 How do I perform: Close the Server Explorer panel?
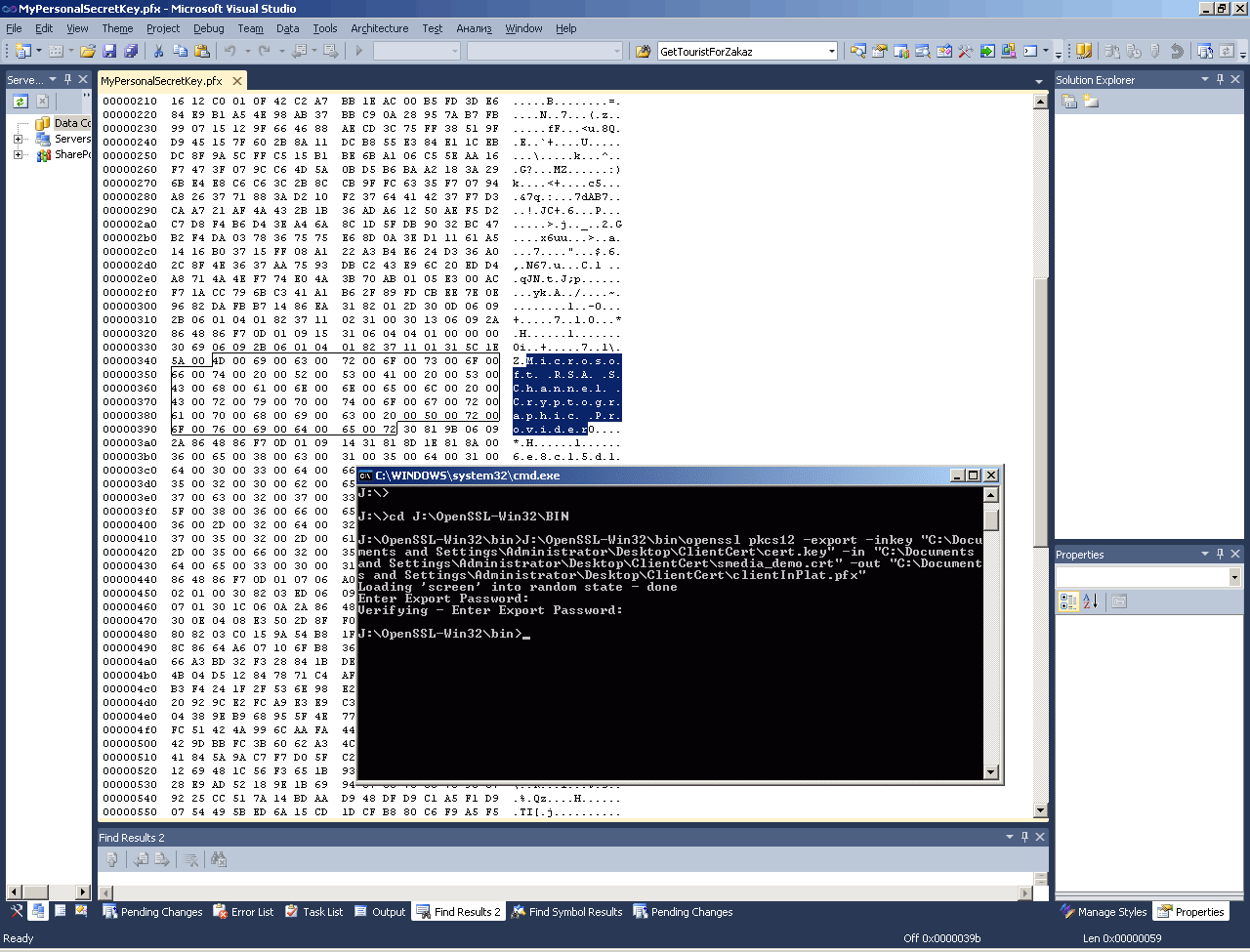click(83, 79)
